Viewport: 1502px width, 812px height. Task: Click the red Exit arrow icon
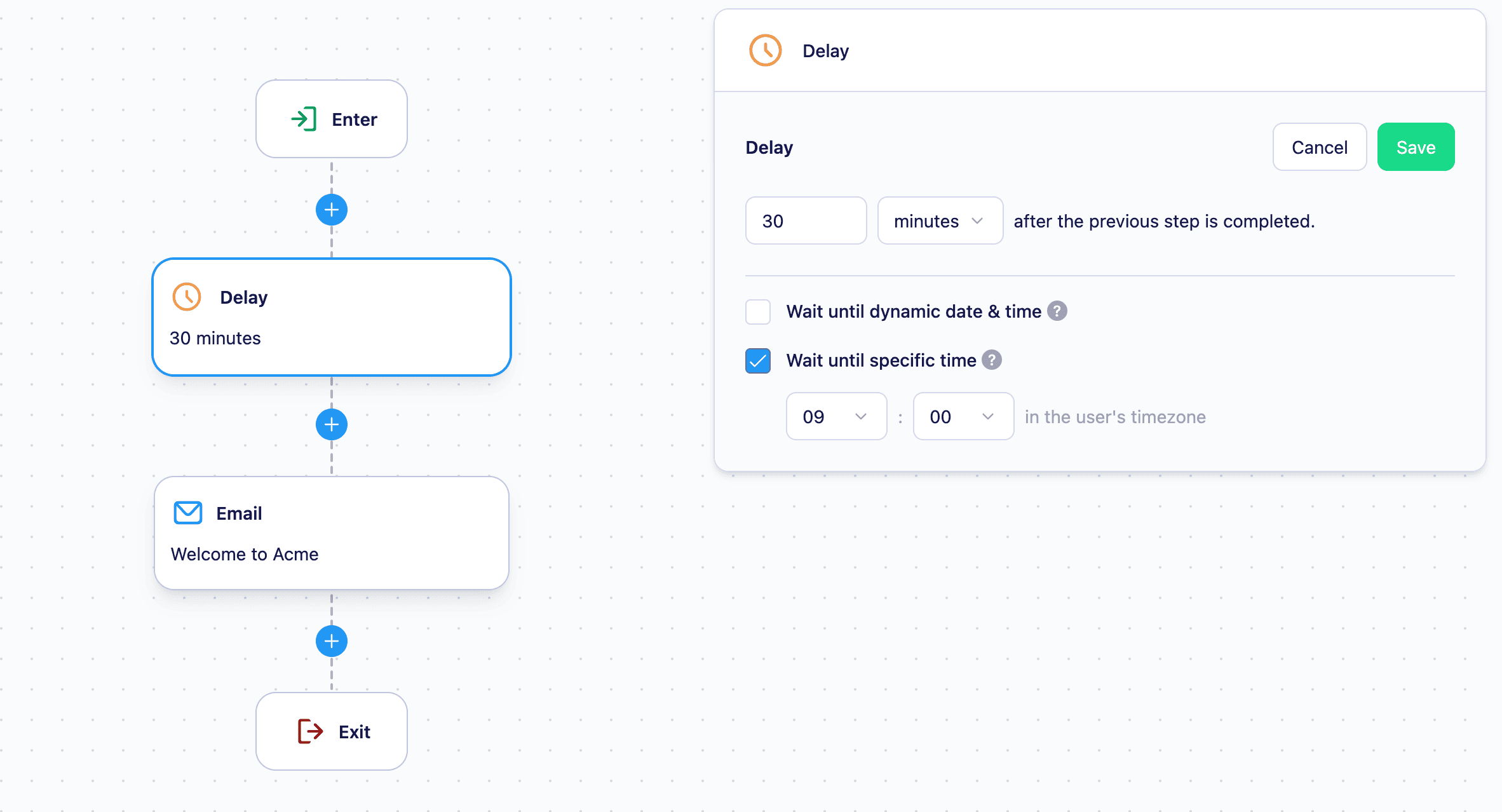(x=310, y=731)
